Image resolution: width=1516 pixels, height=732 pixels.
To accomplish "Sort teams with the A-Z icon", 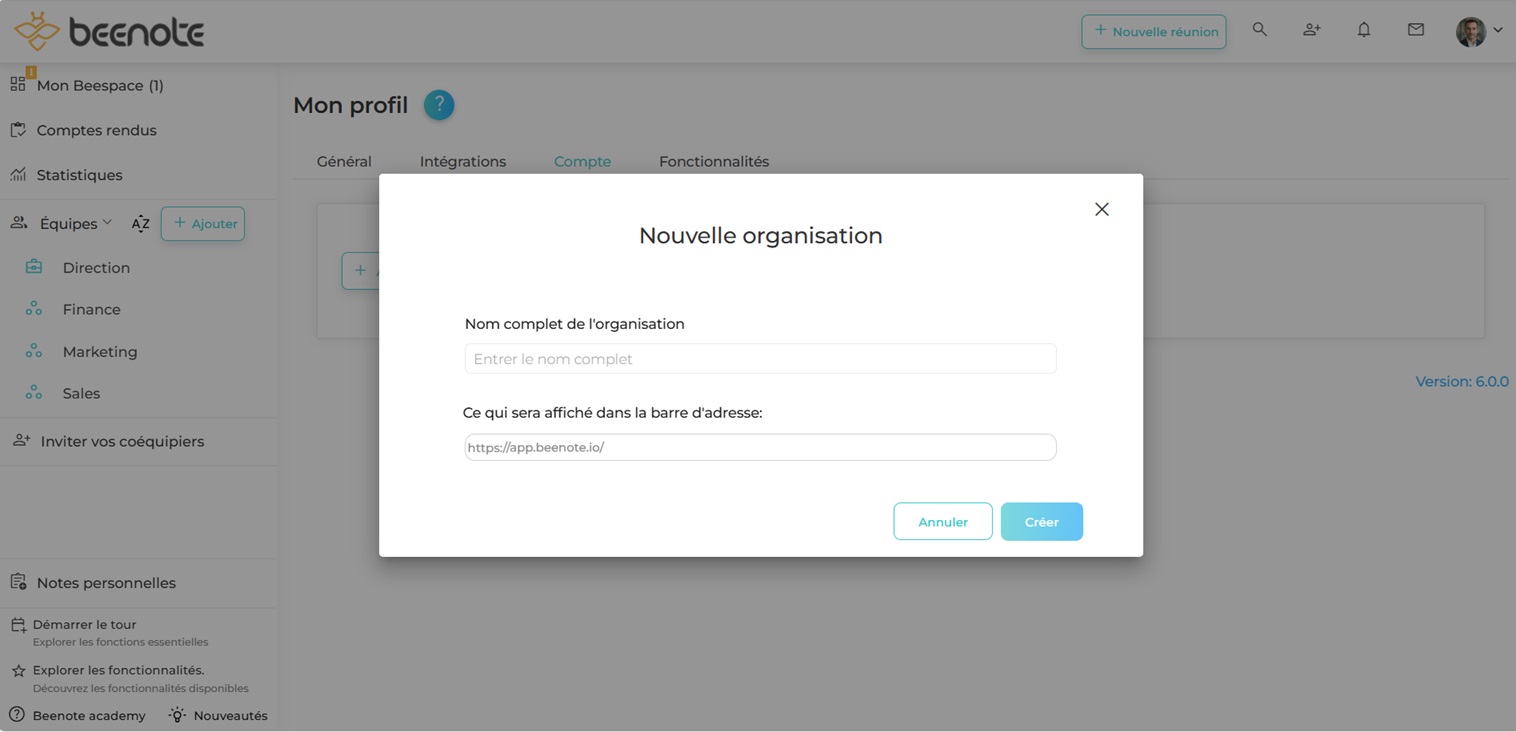I will coord(141,224).
